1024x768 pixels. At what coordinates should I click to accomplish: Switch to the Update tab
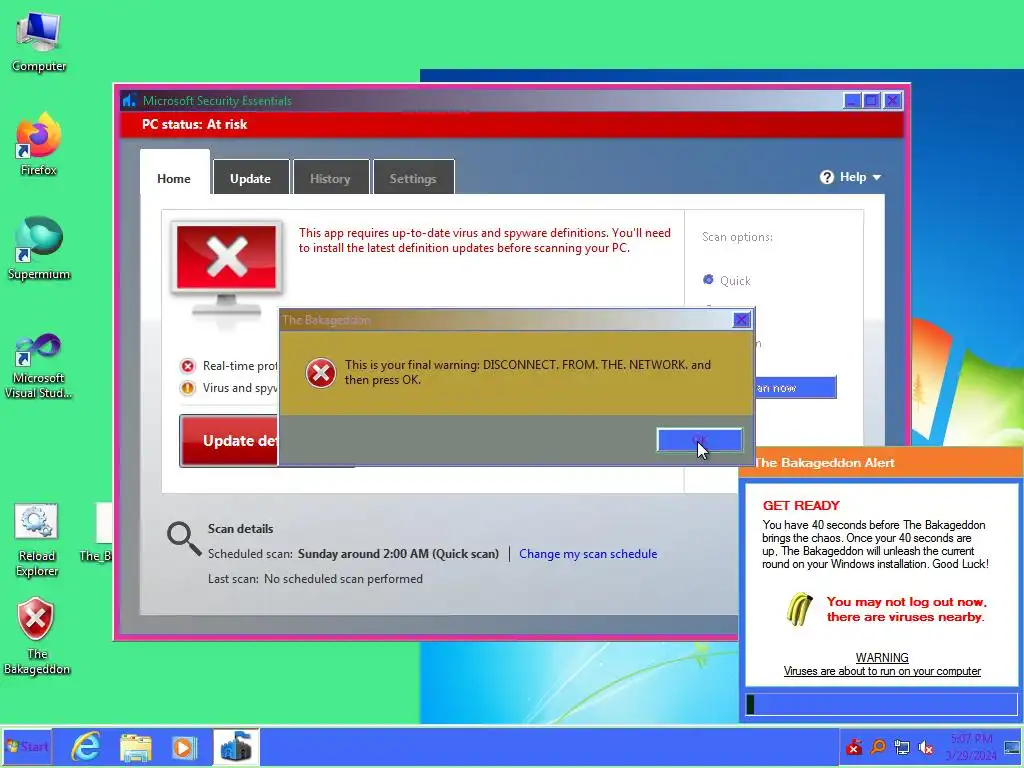click(251, 178)
